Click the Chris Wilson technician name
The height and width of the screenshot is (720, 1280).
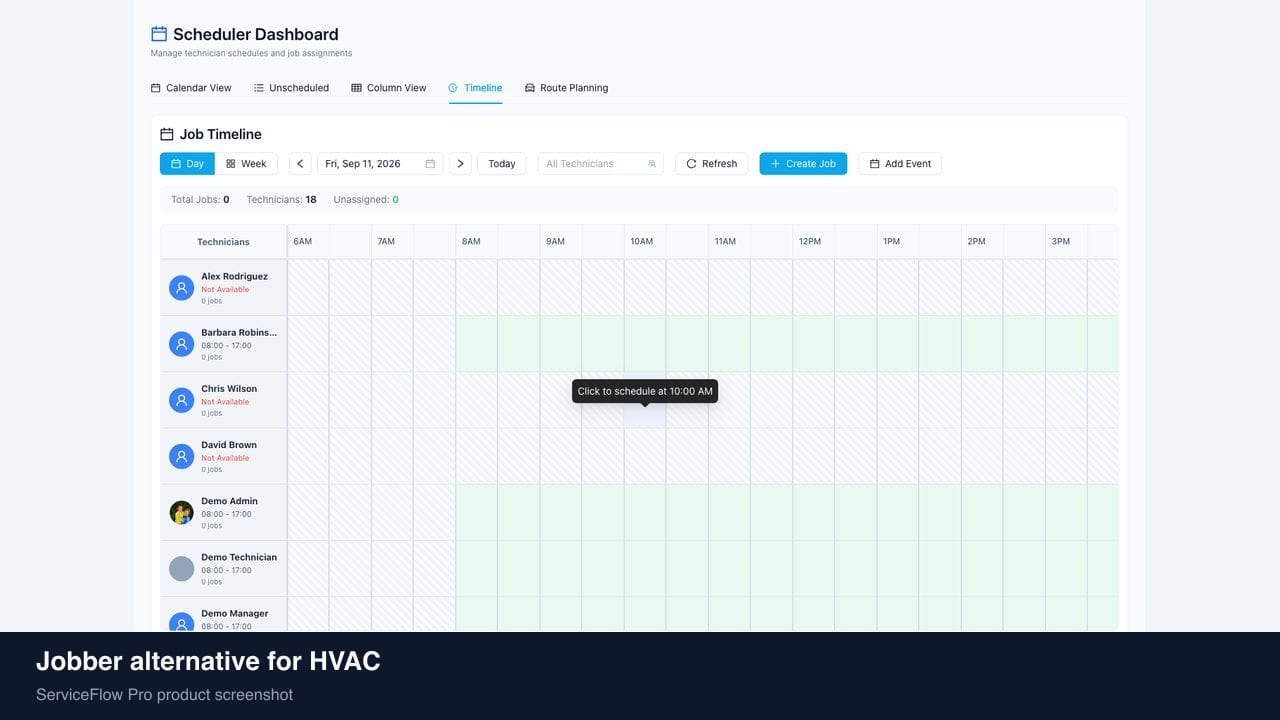[229, 388]
